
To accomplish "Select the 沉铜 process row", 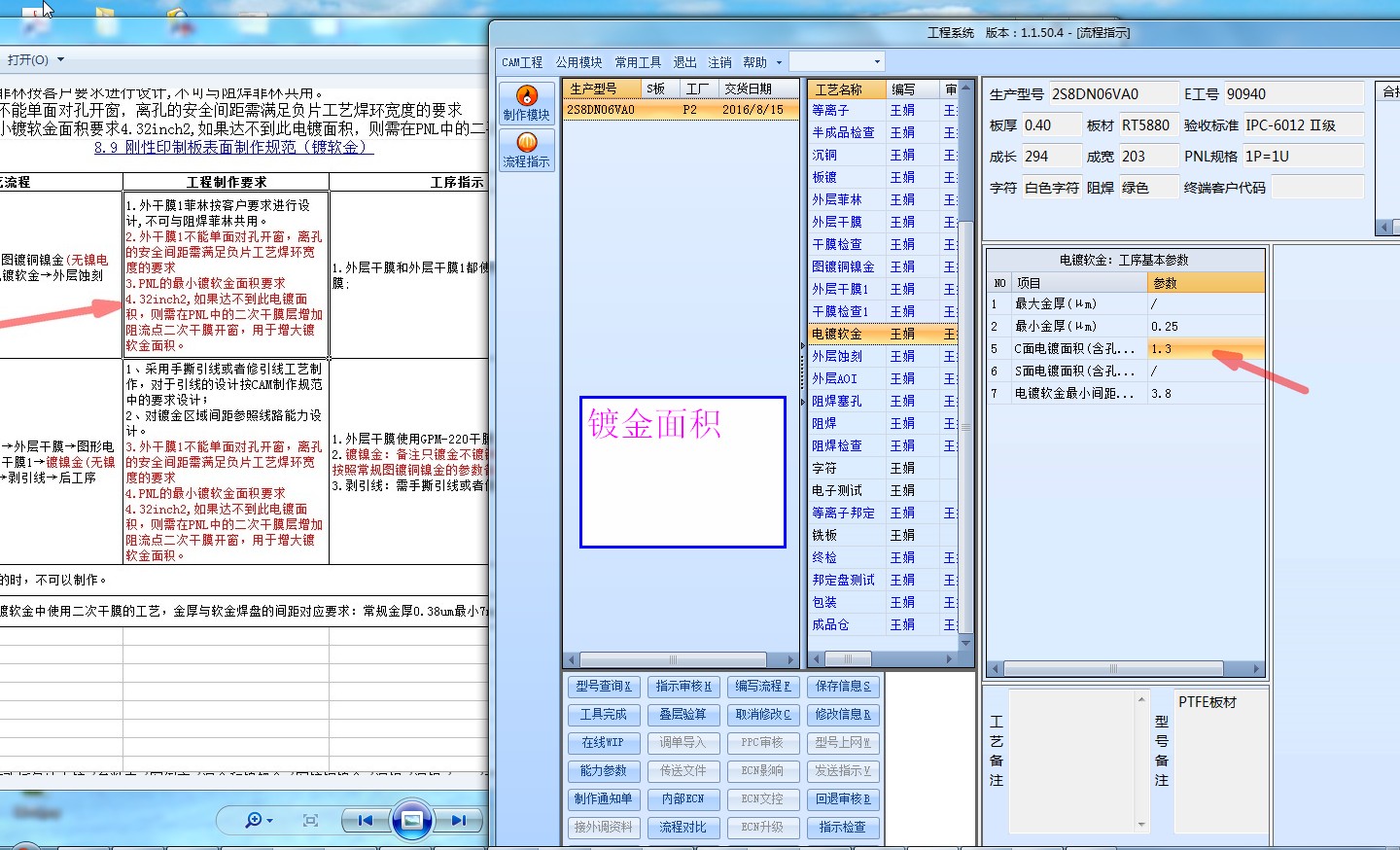I will [x=883, y=155].
